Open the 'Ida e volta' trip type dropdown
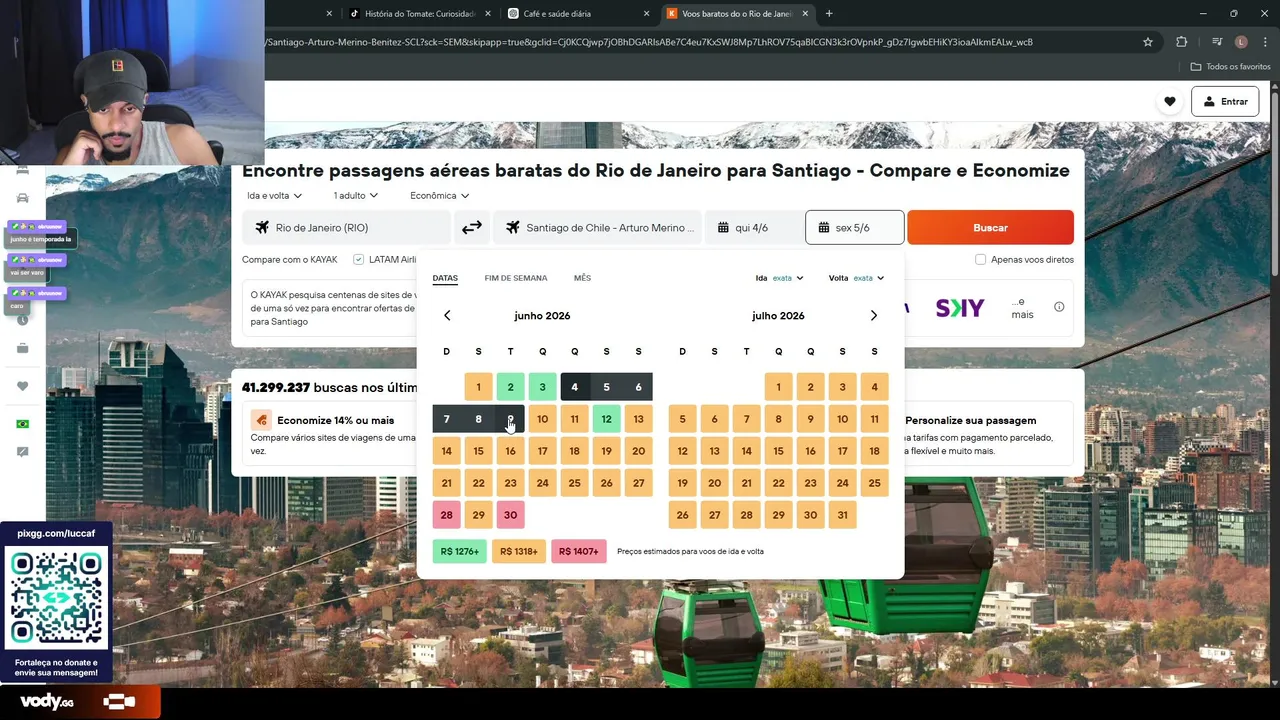 (x=274, y=196)
